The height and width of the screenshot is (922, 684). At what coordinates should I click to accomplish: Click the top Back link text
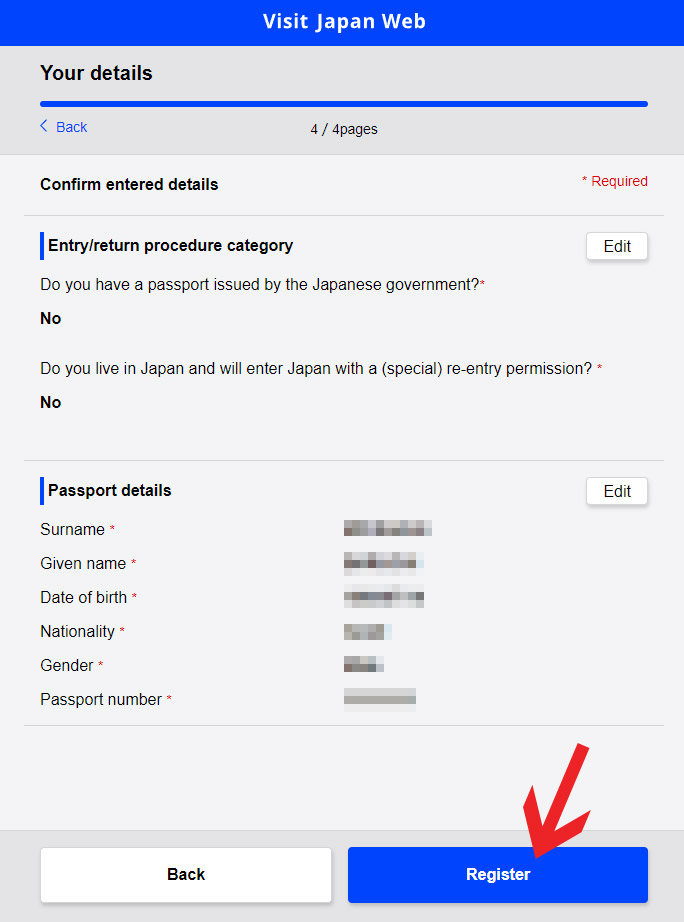click(71, 127)
